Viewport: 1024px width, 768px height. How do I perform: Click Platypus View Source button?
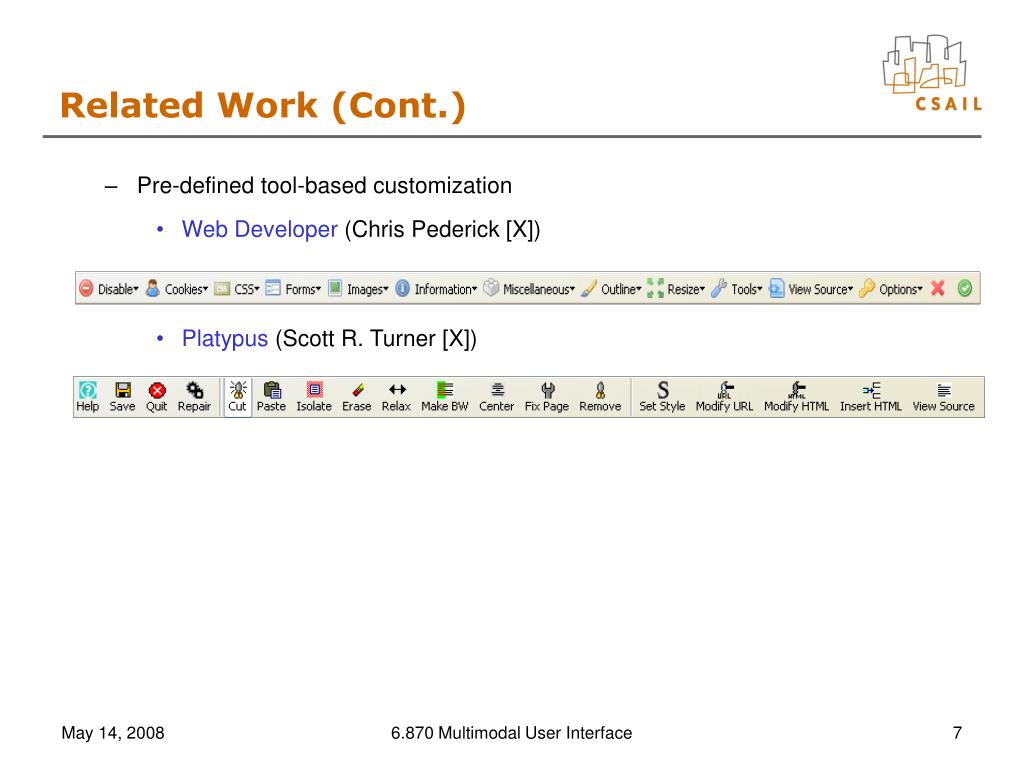pyautogui.click(x=944, y=396)
